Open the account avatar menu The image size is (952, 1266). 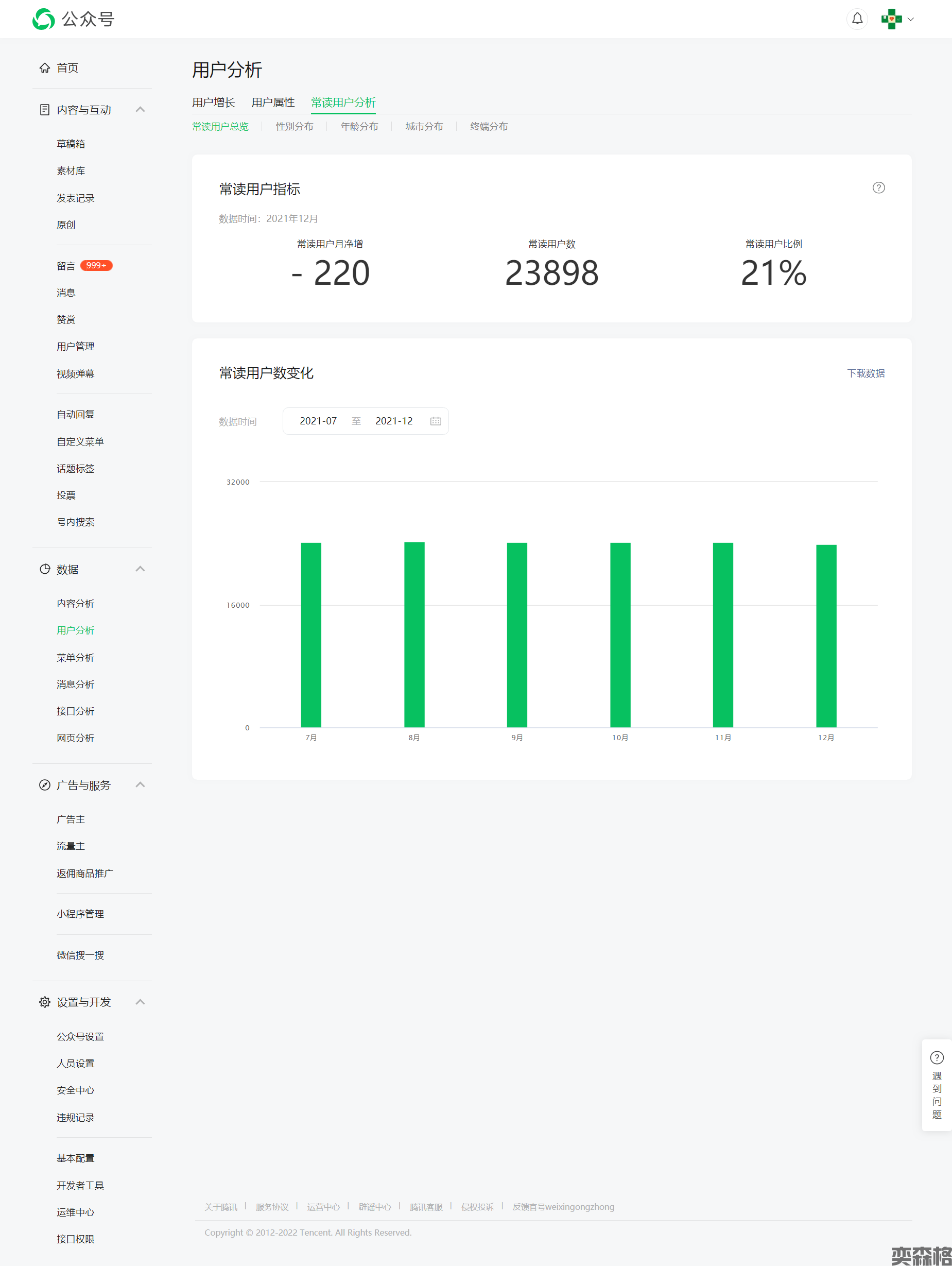pos(896,19)
